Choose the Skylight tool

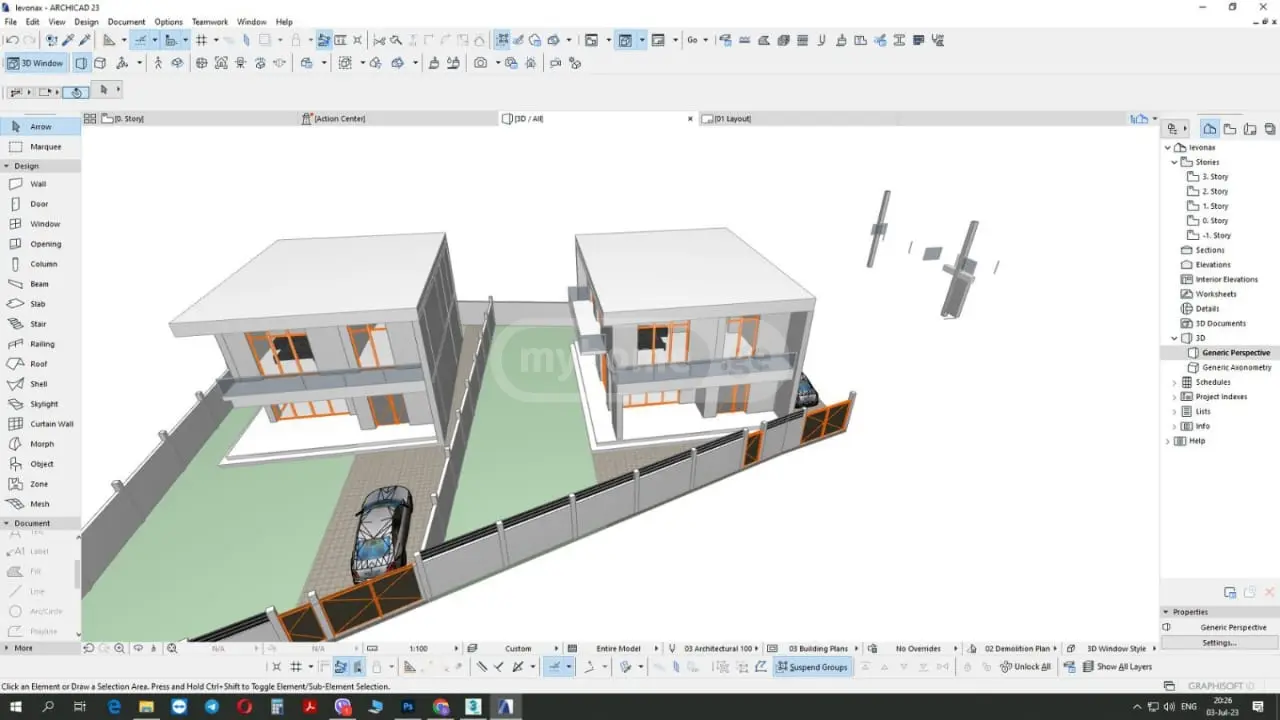click(40, 404)
